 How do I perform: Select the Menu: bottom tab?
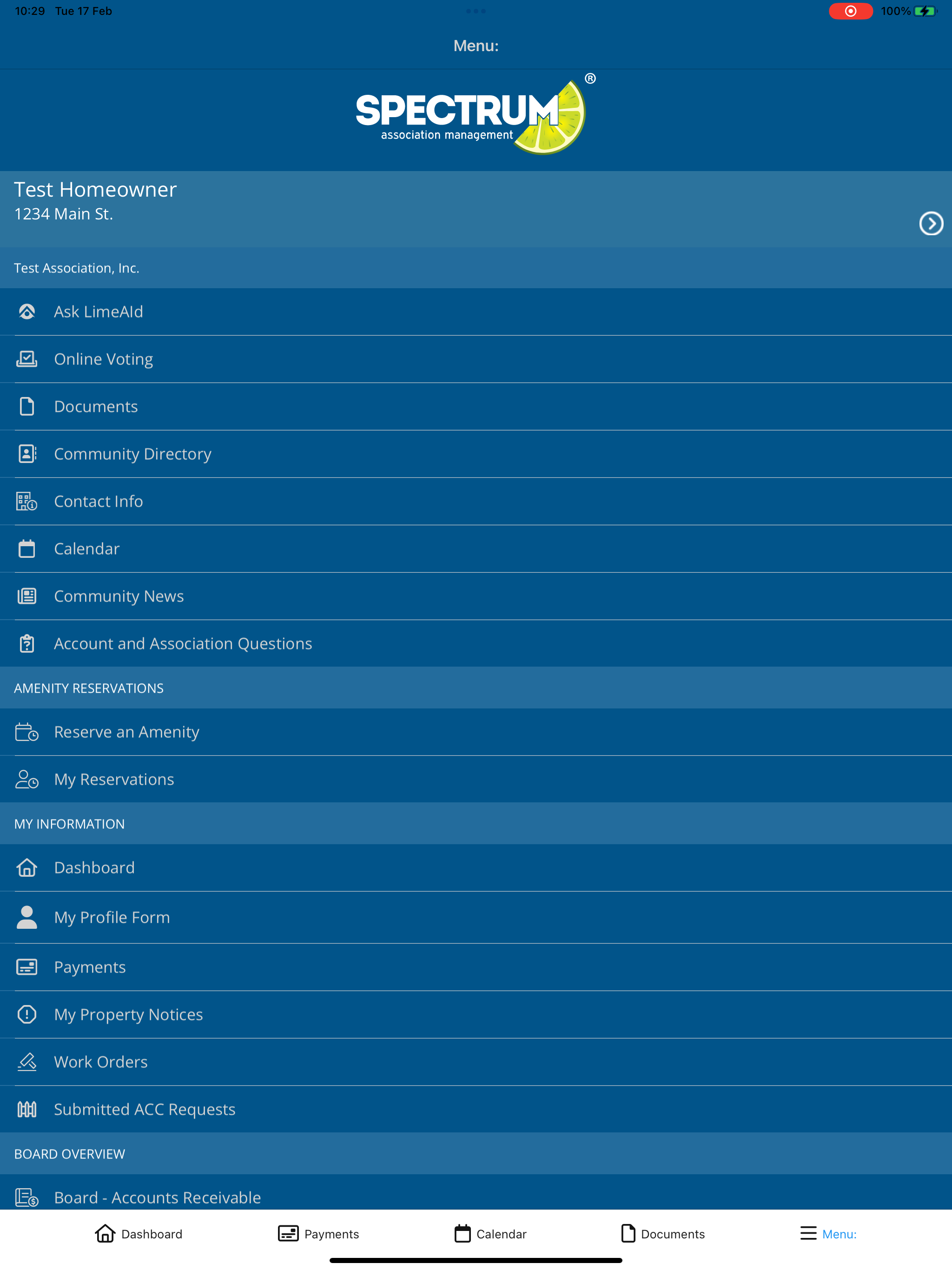[x=828, y=1234]
